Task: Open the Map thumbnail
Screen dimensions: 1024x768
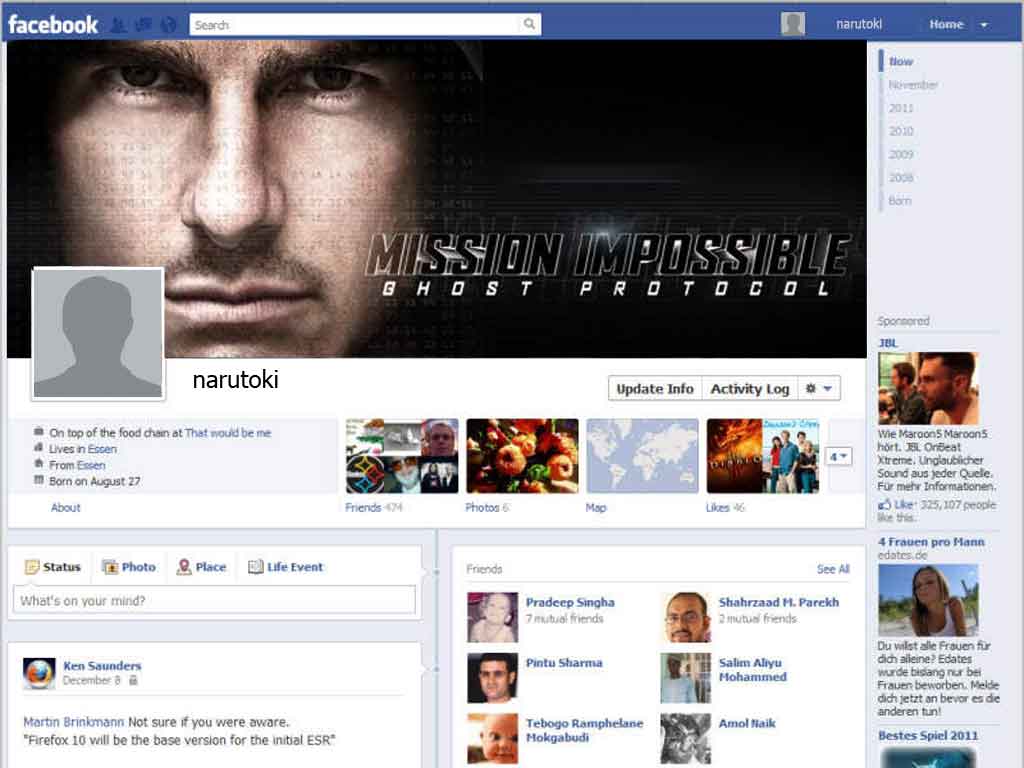Action: coord(642,456)
